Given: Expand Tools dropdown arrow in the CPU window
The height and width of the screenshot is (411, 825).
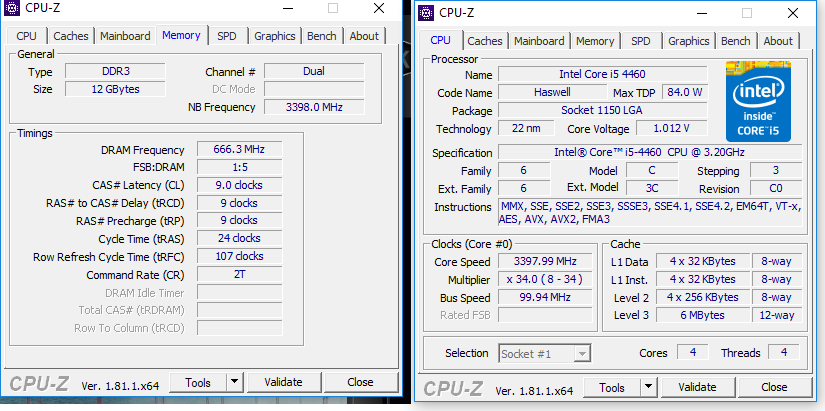Looking at the screenshot, I should point(649,388).
